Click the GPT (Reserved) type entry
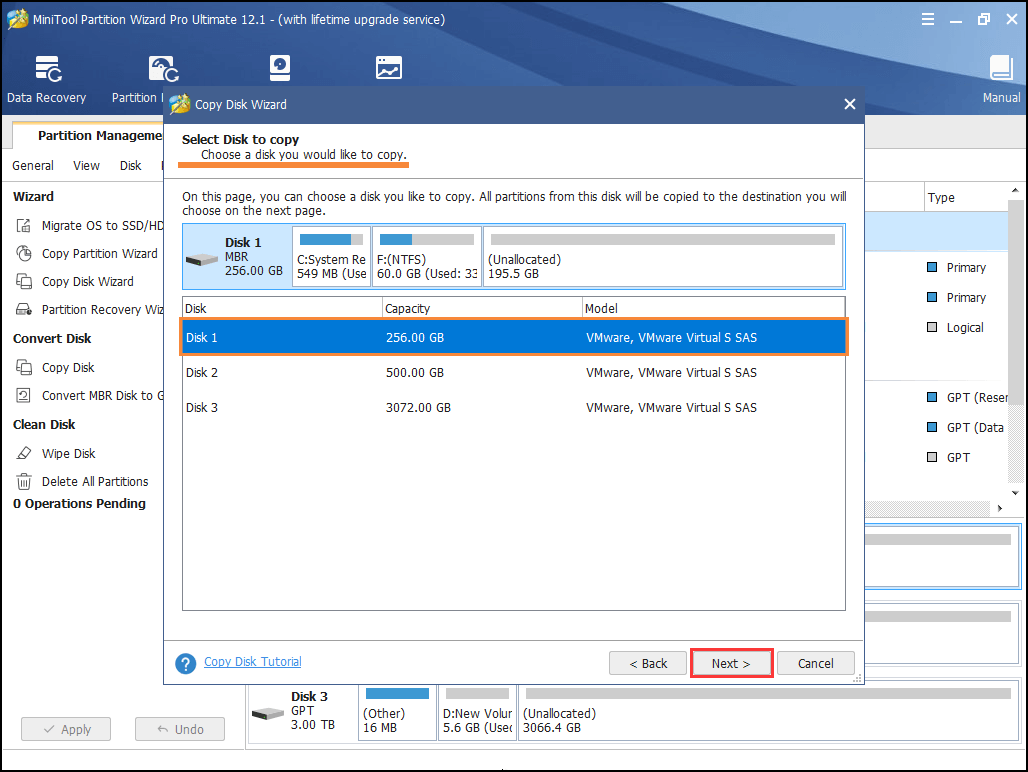 [x=967, y=398]
